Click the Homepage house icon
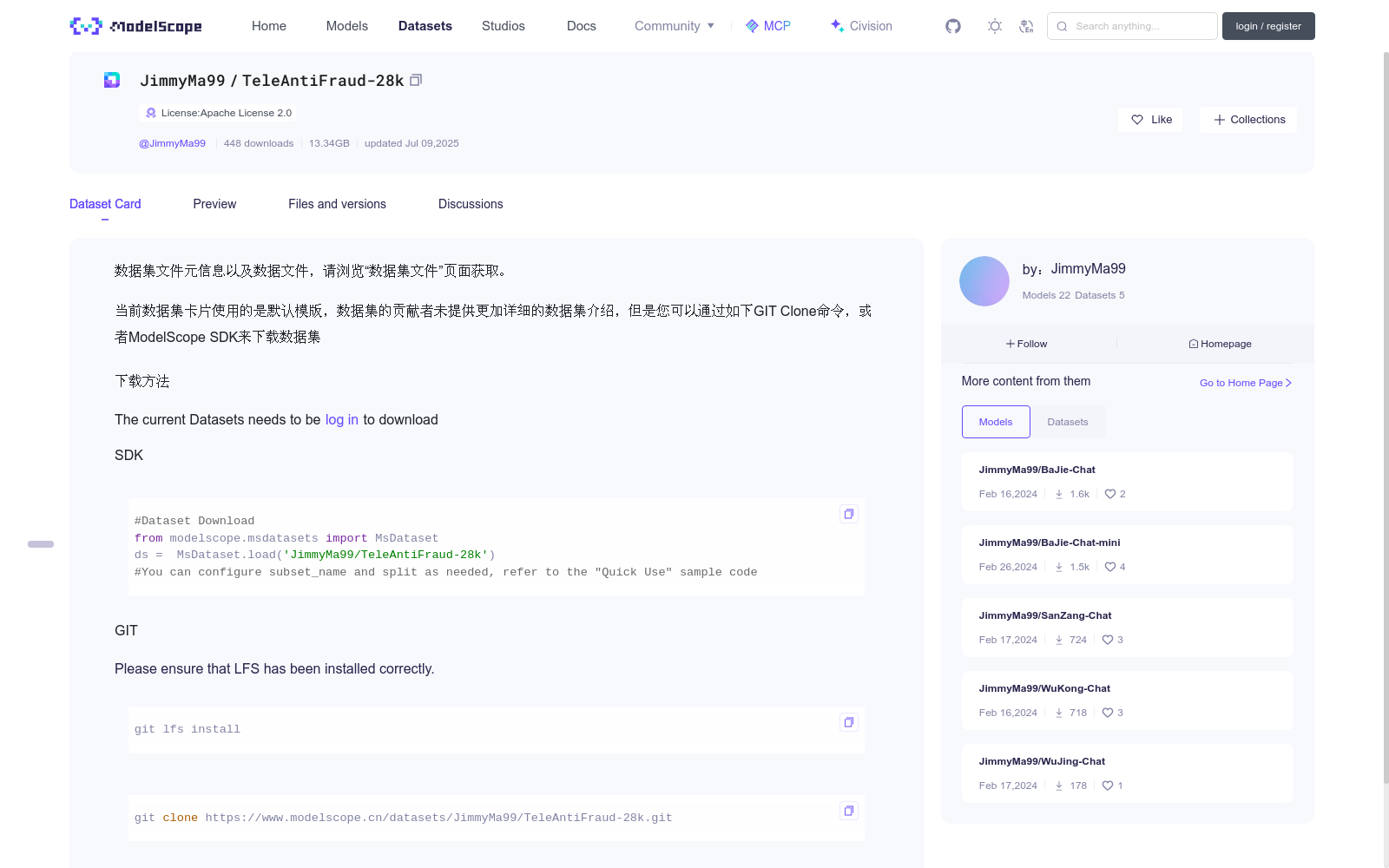The height and width of the screenshot is (868, 1389). (1194, 344)
